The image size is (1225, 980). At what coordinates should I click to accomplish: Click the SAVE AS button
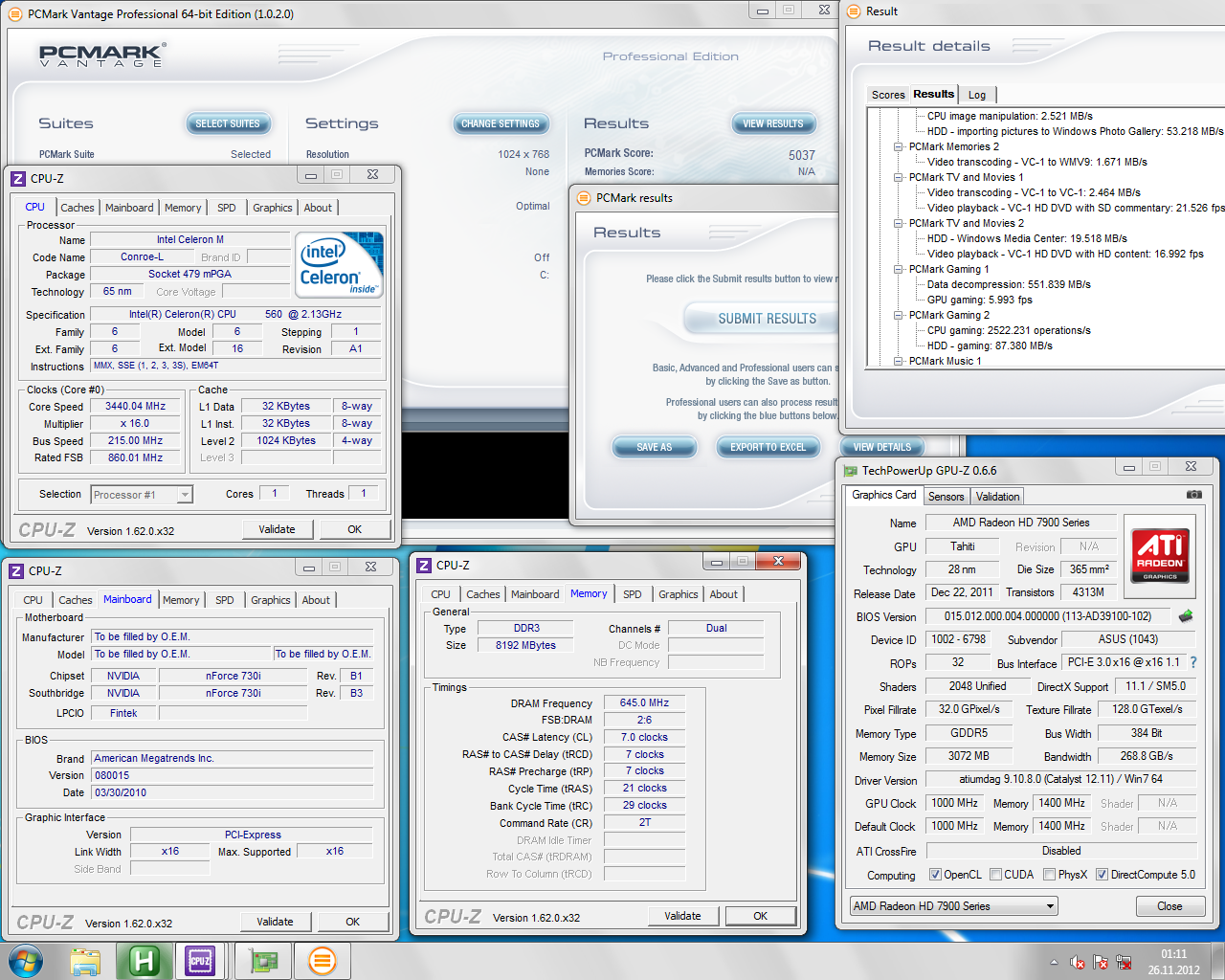pos(655,447)
